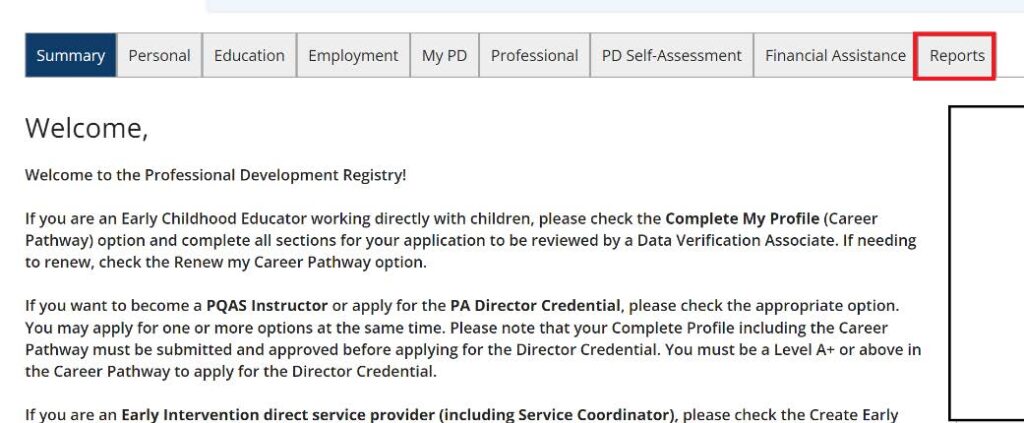The height and width of the screenshot is (423, 1024).
Task: Select the Financial Assistance tab
Action: (x=835, y=55)
